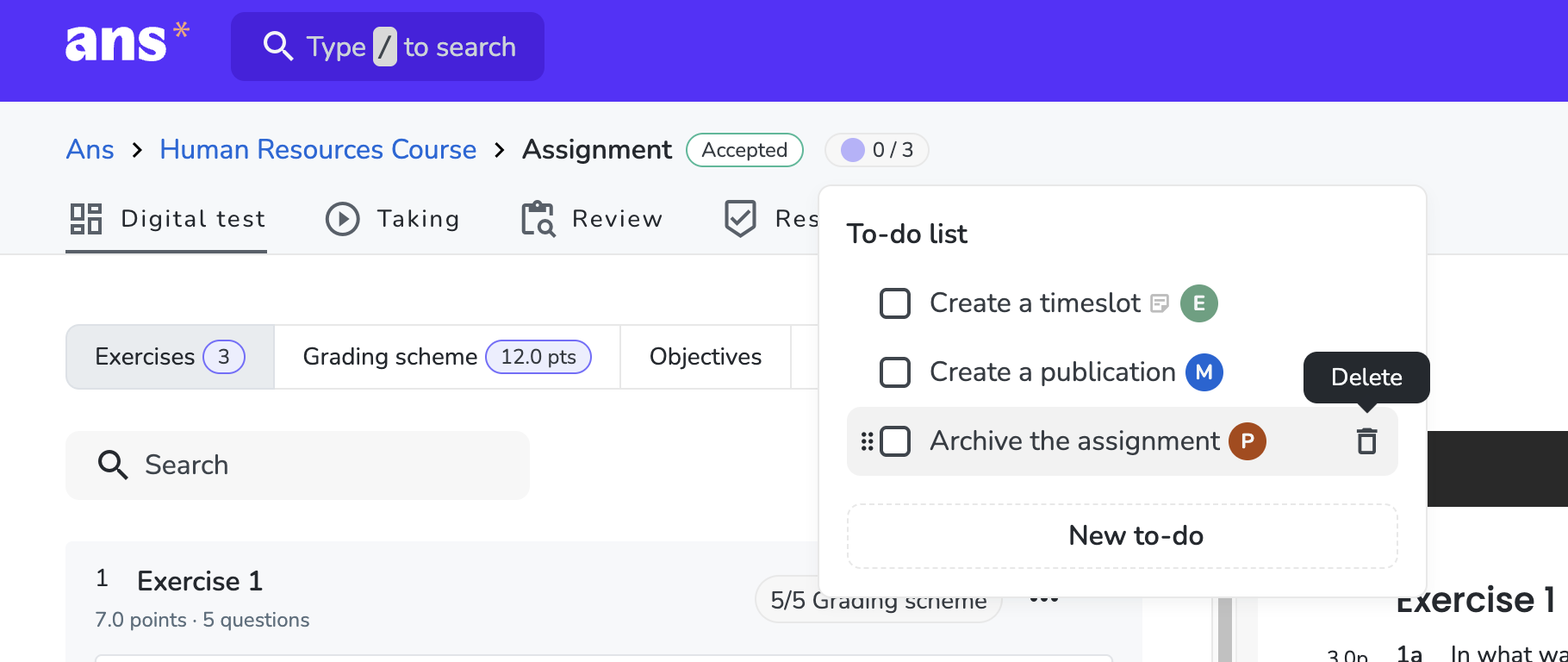Click the magnifier icon in top search bar
1568x662 pixels.
[x=277, y=46]
